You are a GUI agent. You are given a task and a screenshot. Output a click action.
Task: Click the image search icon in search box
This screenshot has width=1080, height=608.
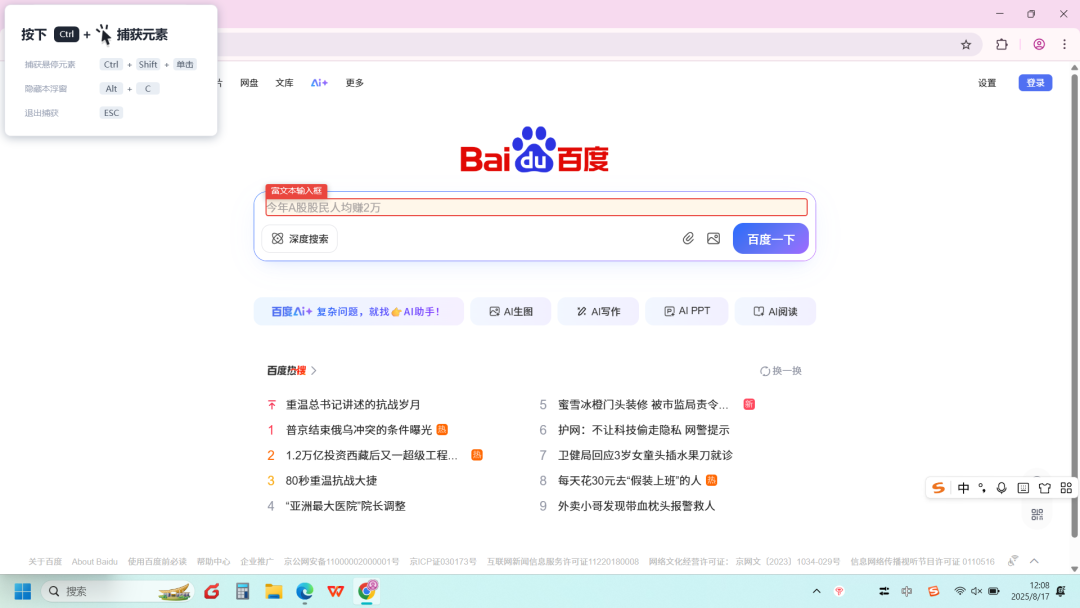[714, 238]
